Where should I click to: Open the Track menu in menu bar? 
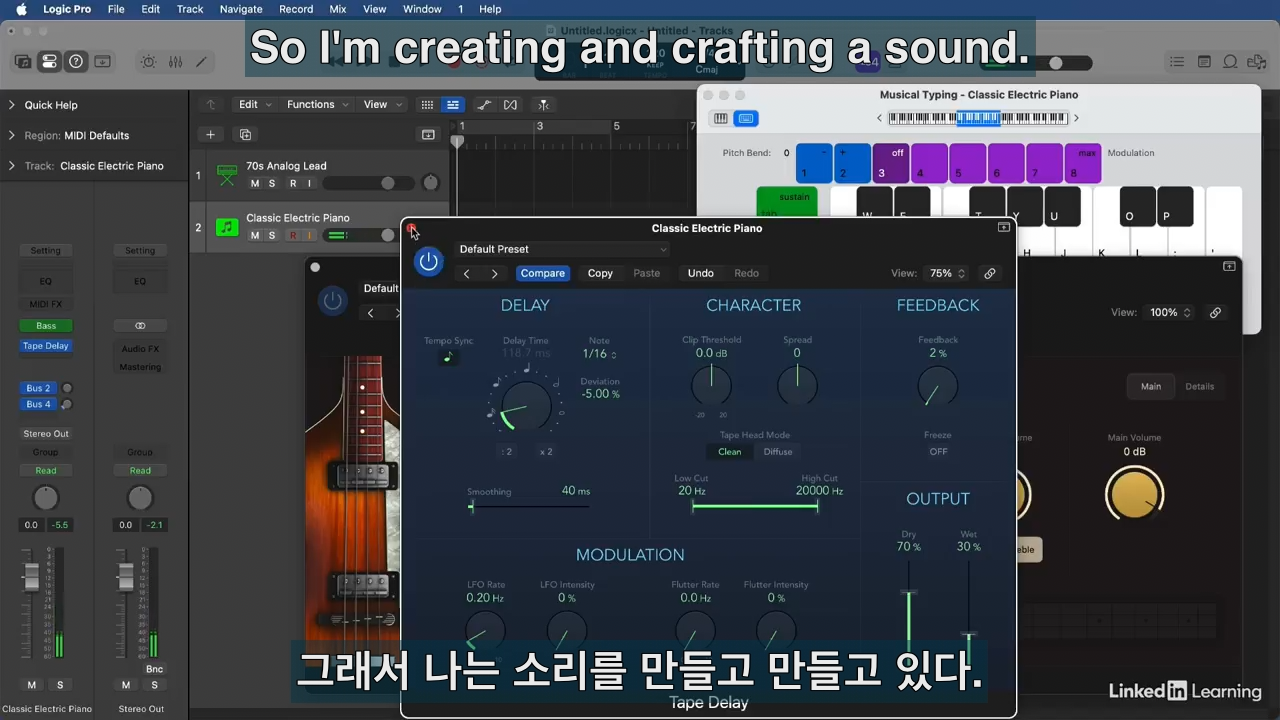pos(190,9)
